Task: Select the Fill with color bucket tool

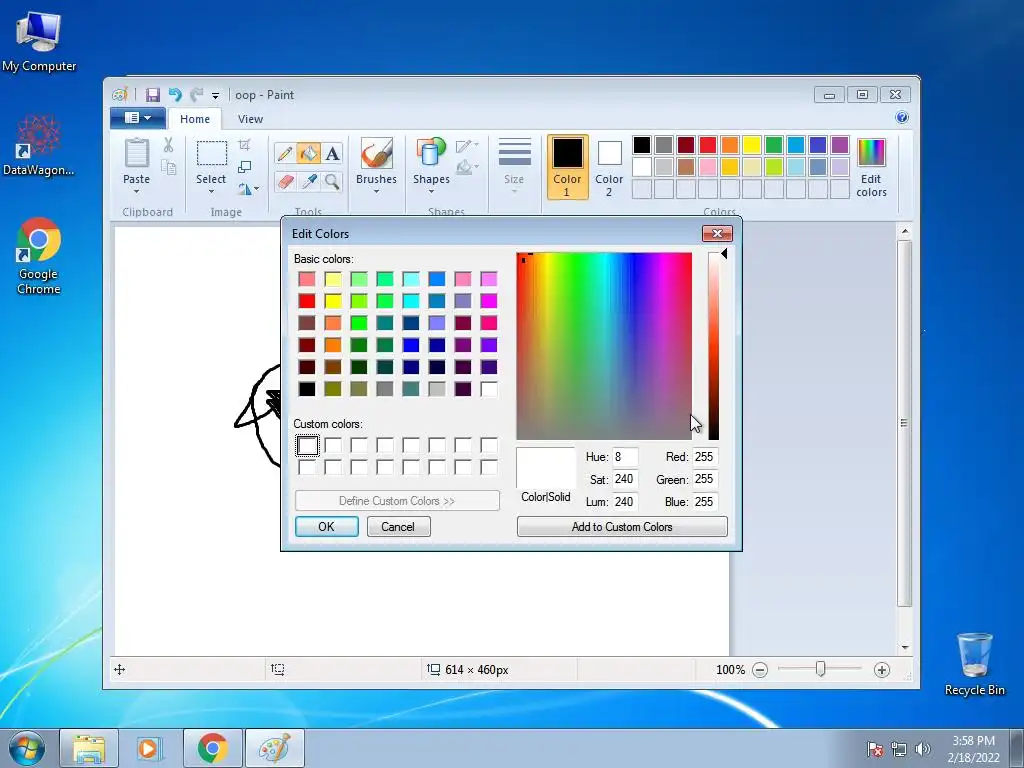Action: coord(308,153)
